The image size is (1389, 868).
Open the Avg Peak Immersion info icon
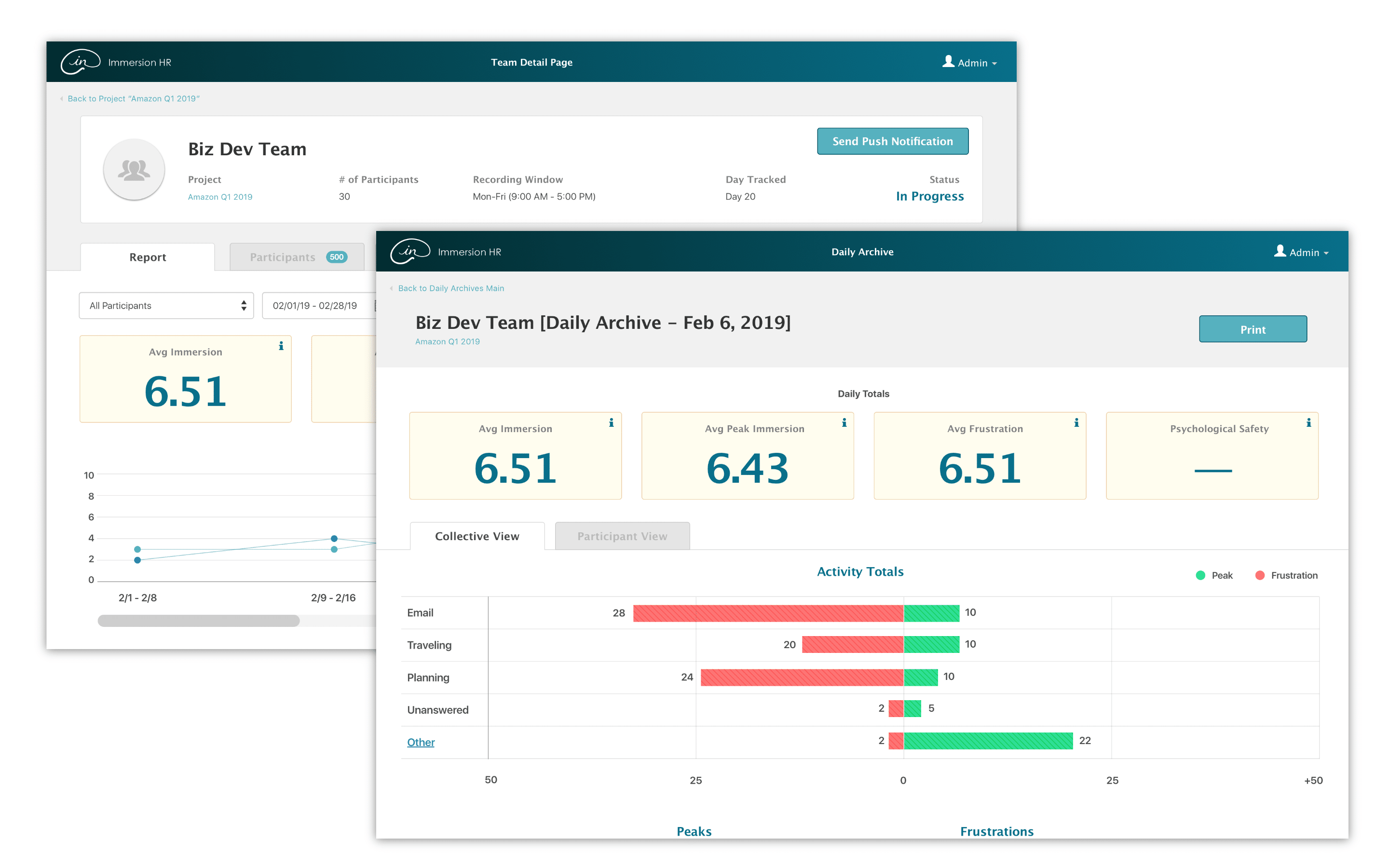click(844, 423)
